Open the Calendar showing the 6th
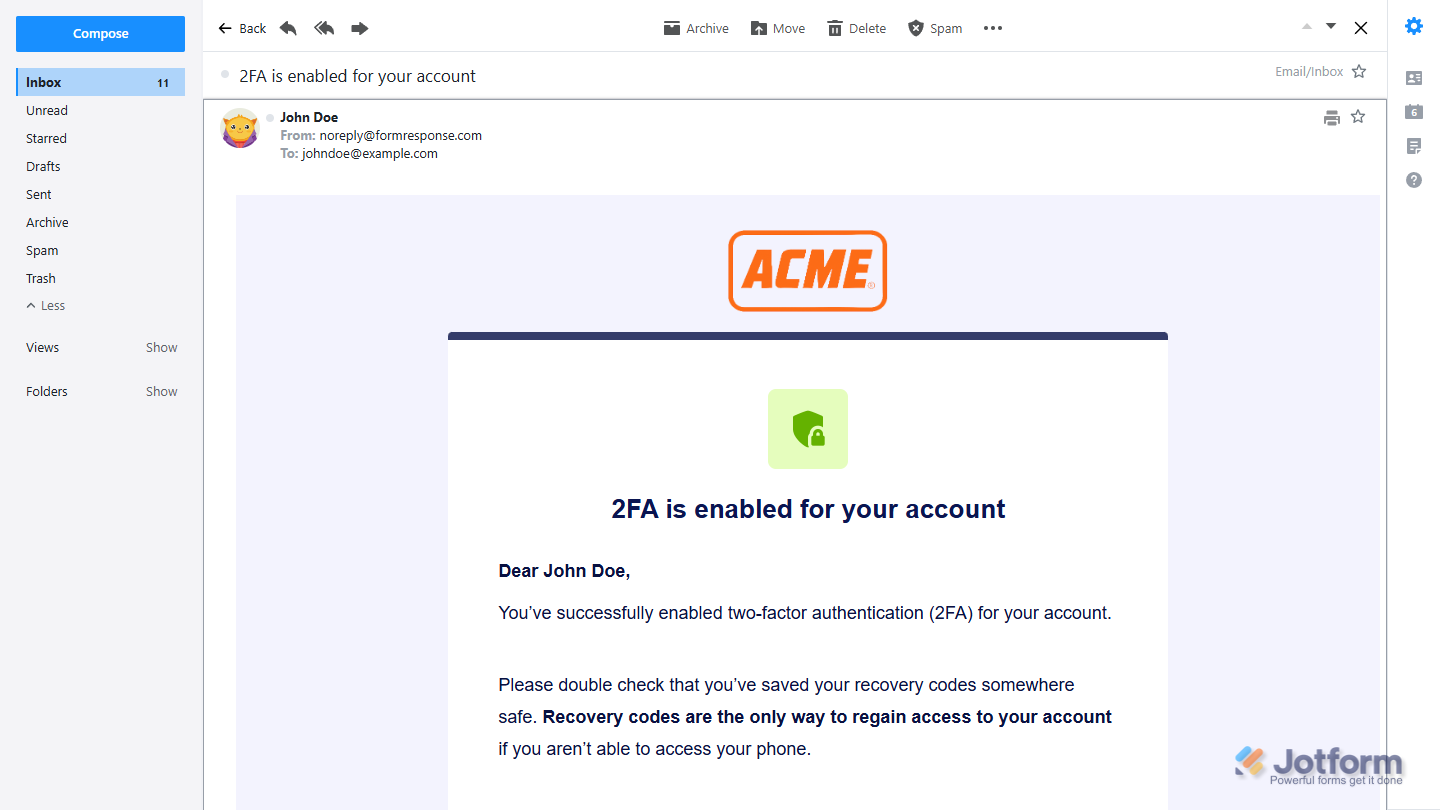The image size is (1440, 810). click(x=1413, y=112)
